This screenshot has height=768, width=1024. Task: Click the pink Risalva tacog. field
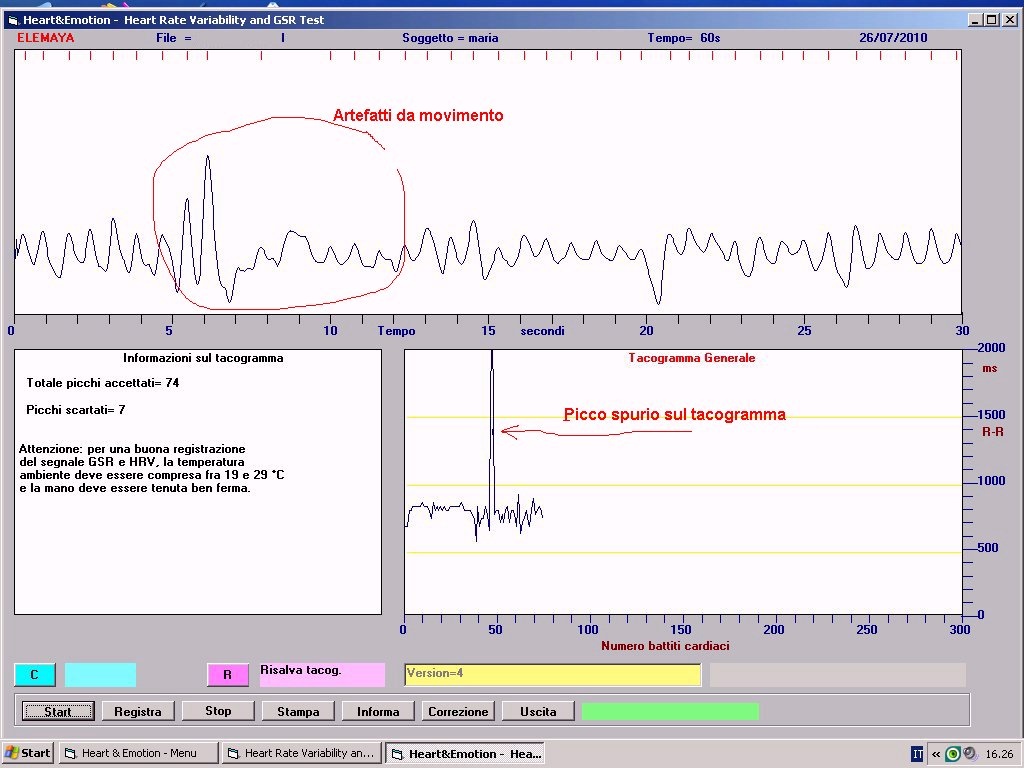322,675
